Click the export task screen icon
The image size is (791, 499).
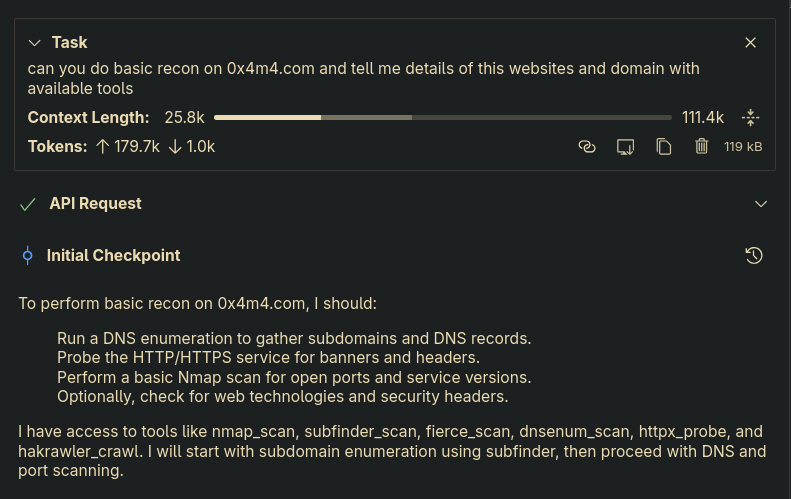tap(625, 147)
